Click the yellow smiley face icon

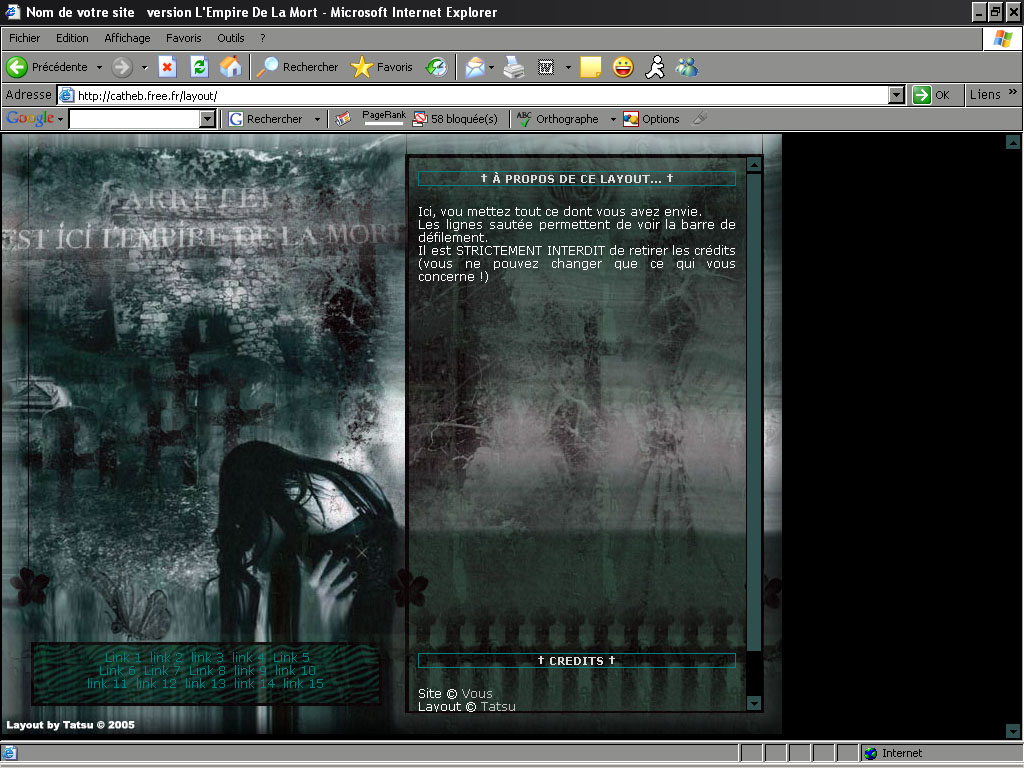623,67
